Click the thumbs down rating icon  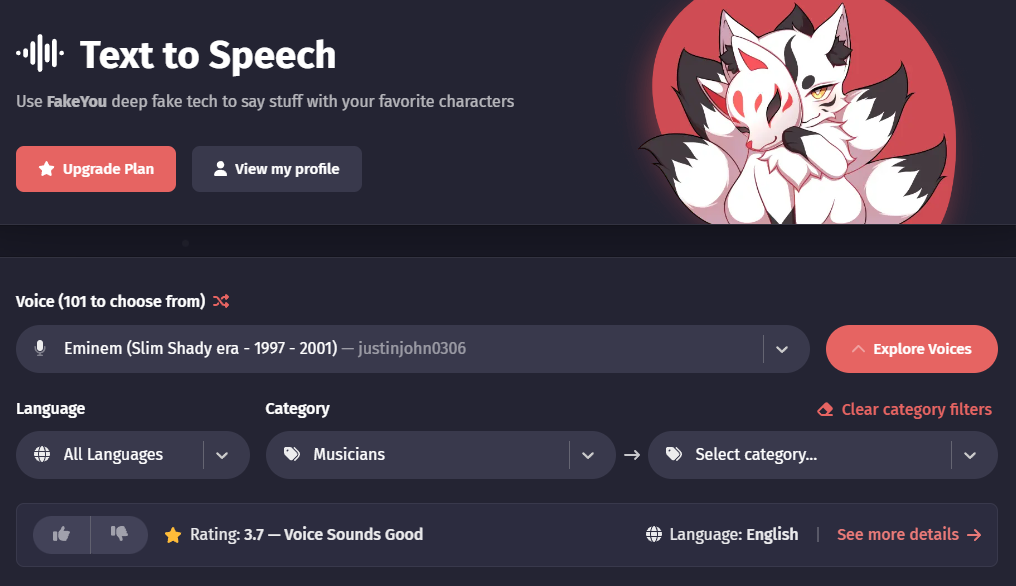pyautogui.click(x=119, y=533)
